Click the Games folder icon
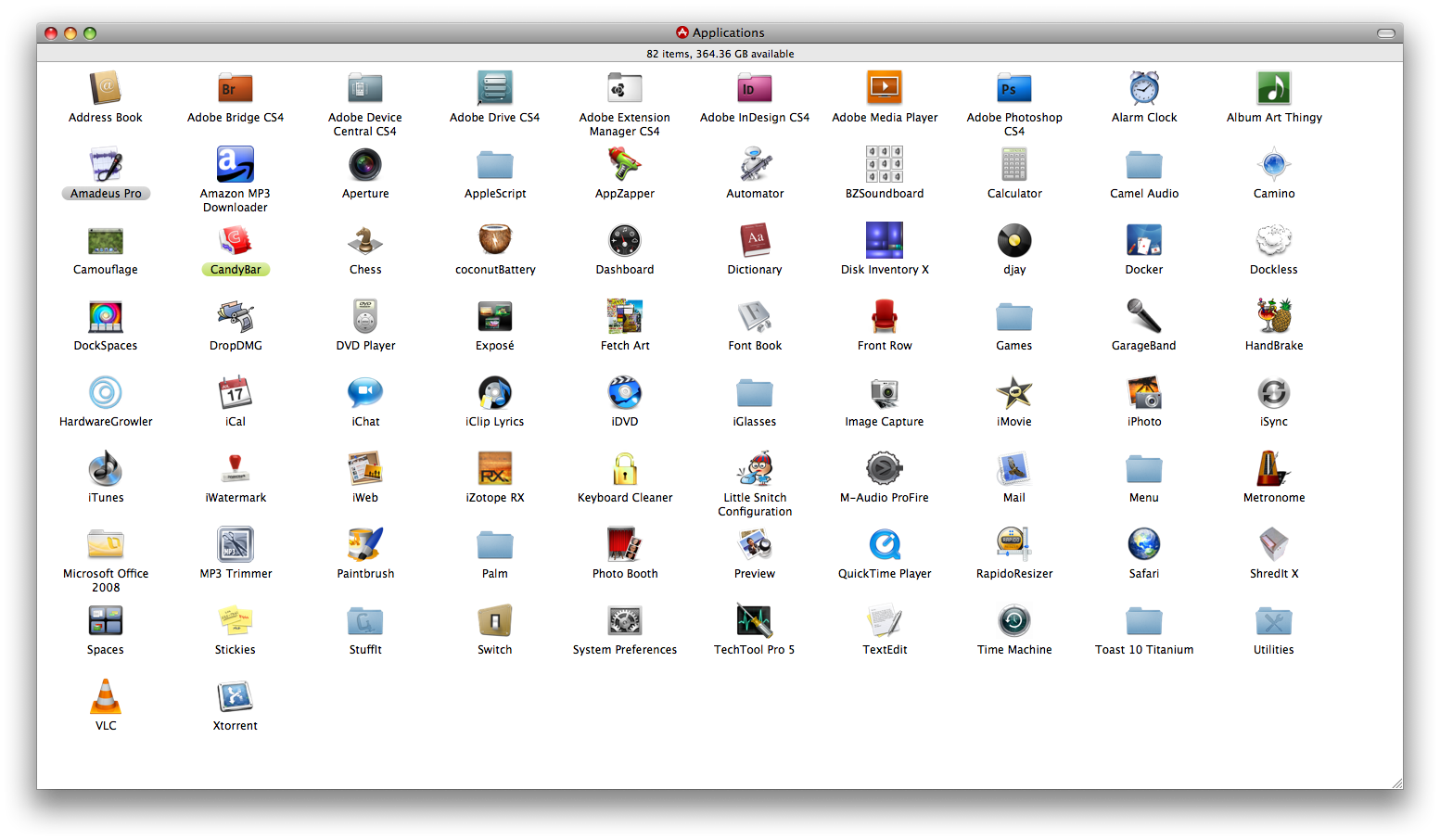 (x=1014, y=316)
